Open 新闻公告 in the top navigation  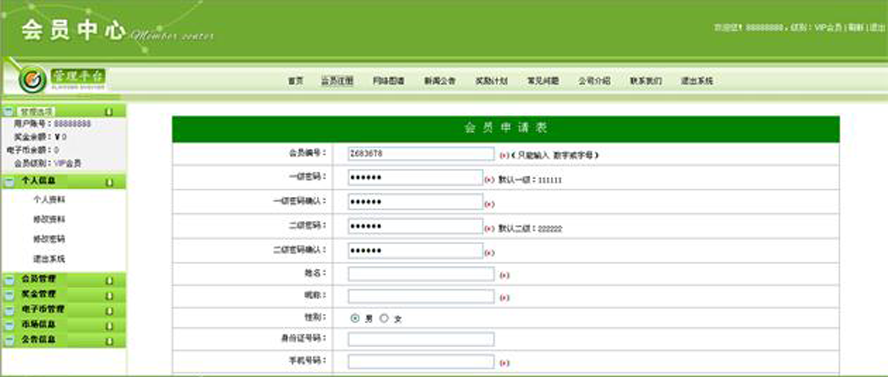[x=440, y=81]
